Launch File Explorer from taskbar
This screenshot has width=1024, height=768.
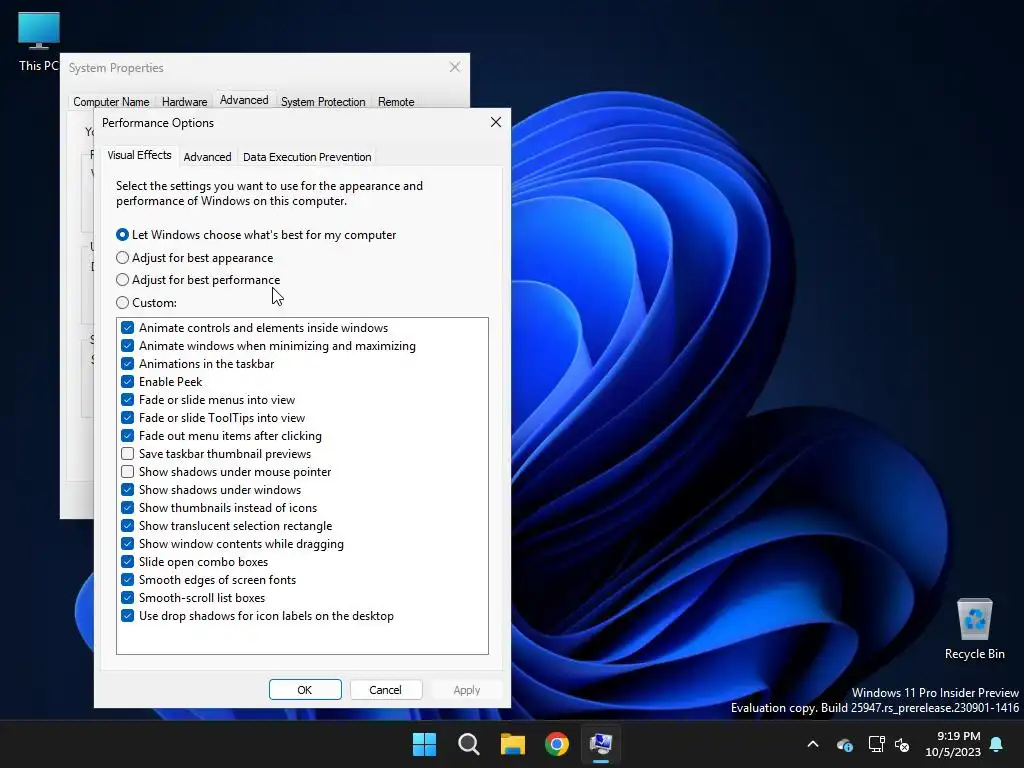[513, 744]
